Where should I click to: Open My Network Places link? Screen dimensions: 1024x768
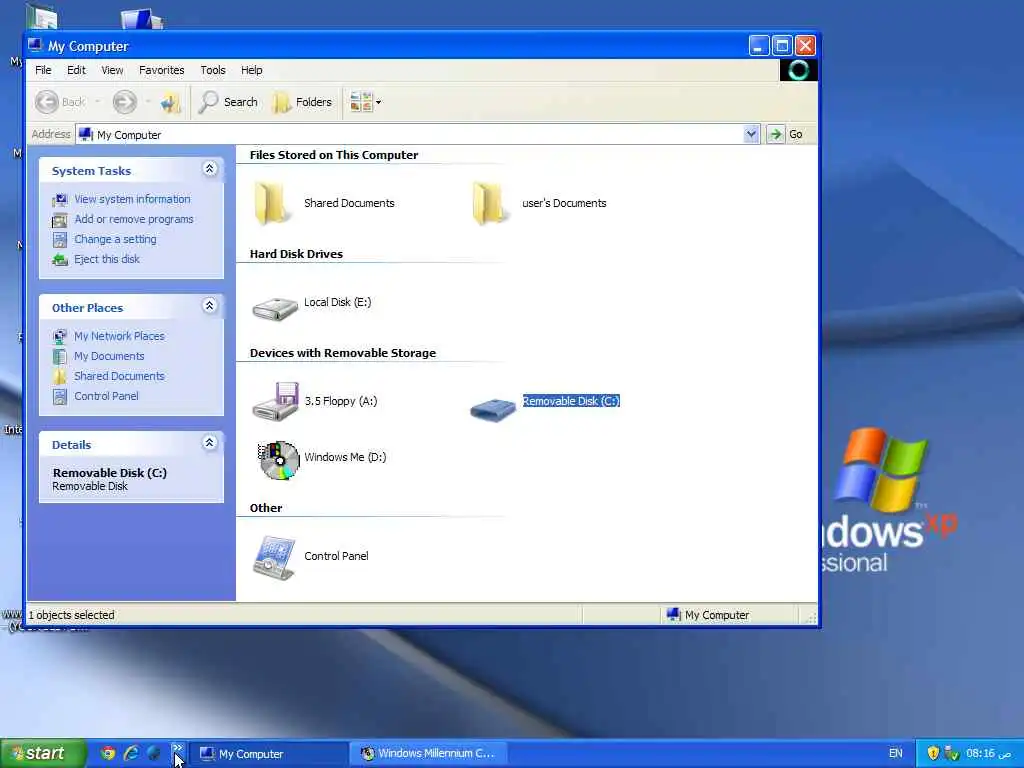[119, 336]
